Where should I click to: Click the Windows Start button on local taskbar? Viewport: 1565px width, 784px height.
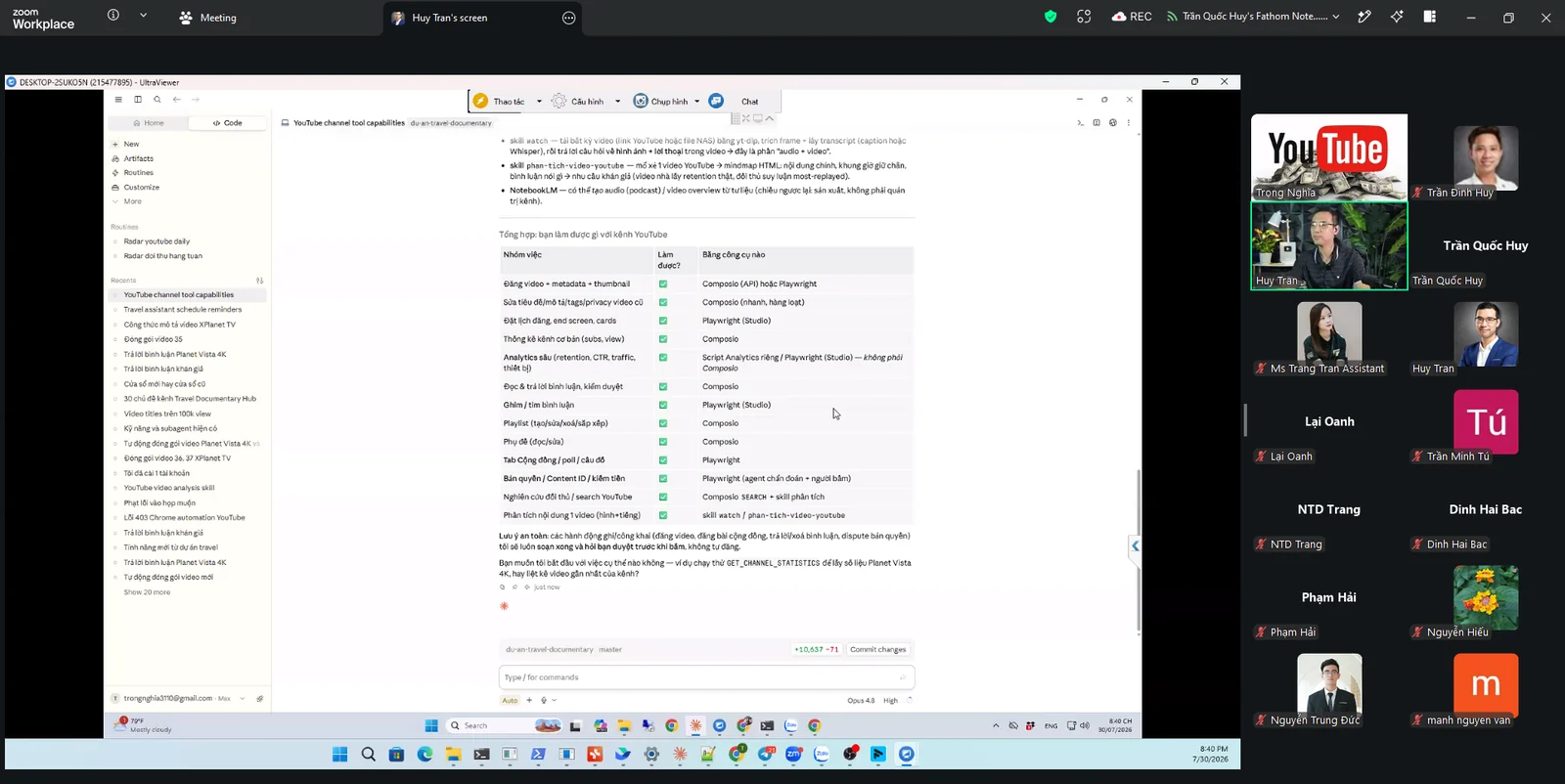click(x=339, y=754)
